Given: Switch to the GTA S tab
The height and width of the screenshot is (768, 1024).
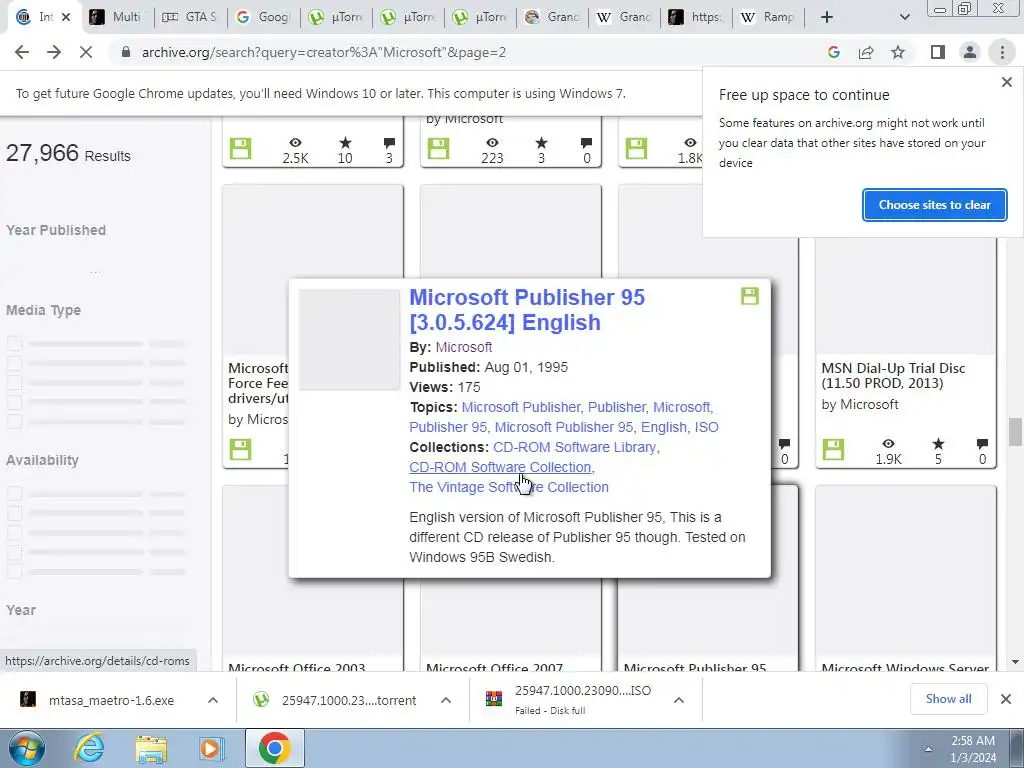Looking at the screenshot, I should click(191, 17).
